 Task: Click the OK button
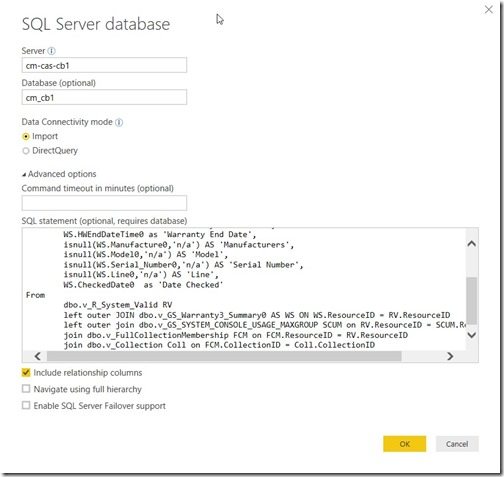point(404,444)
